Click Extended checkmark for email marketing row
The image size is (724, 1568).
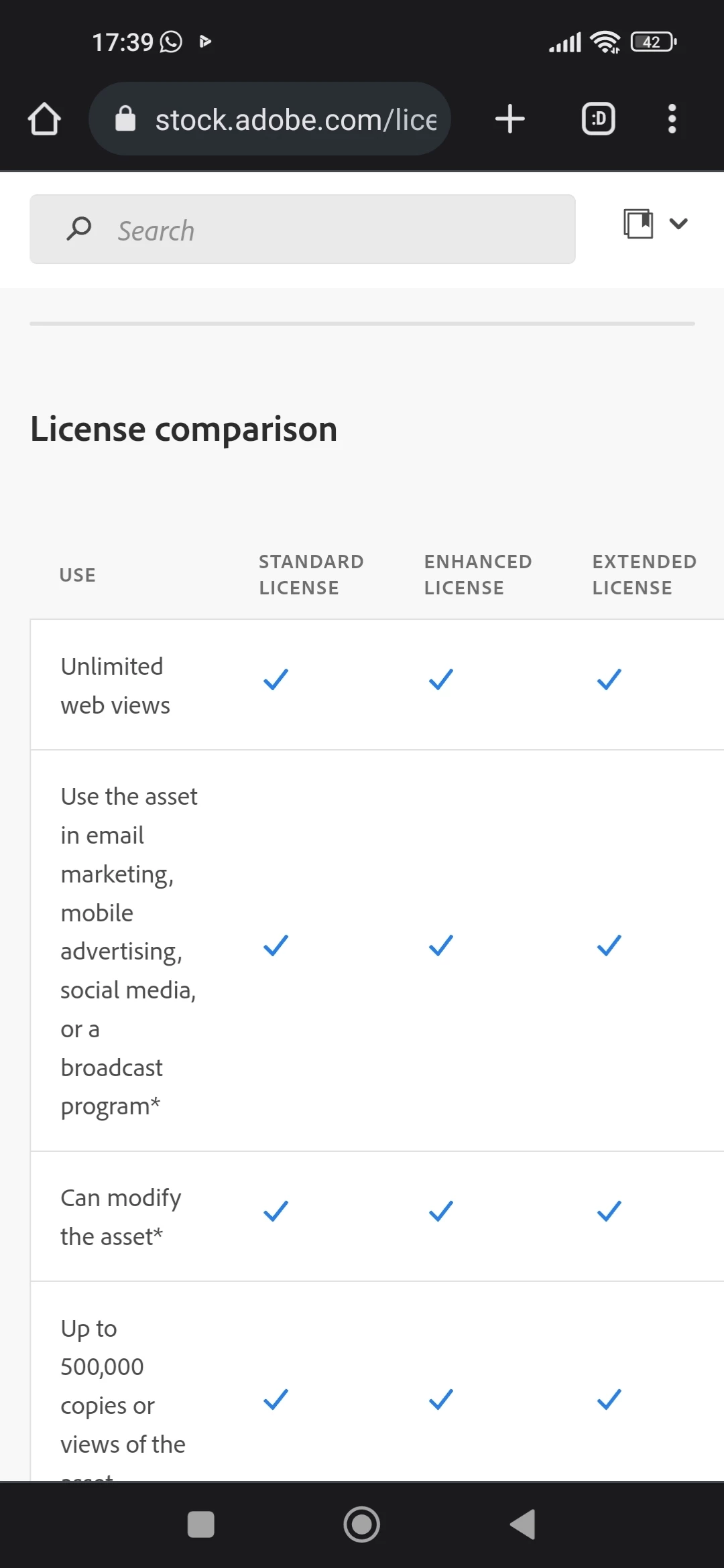tap(609, 945)
